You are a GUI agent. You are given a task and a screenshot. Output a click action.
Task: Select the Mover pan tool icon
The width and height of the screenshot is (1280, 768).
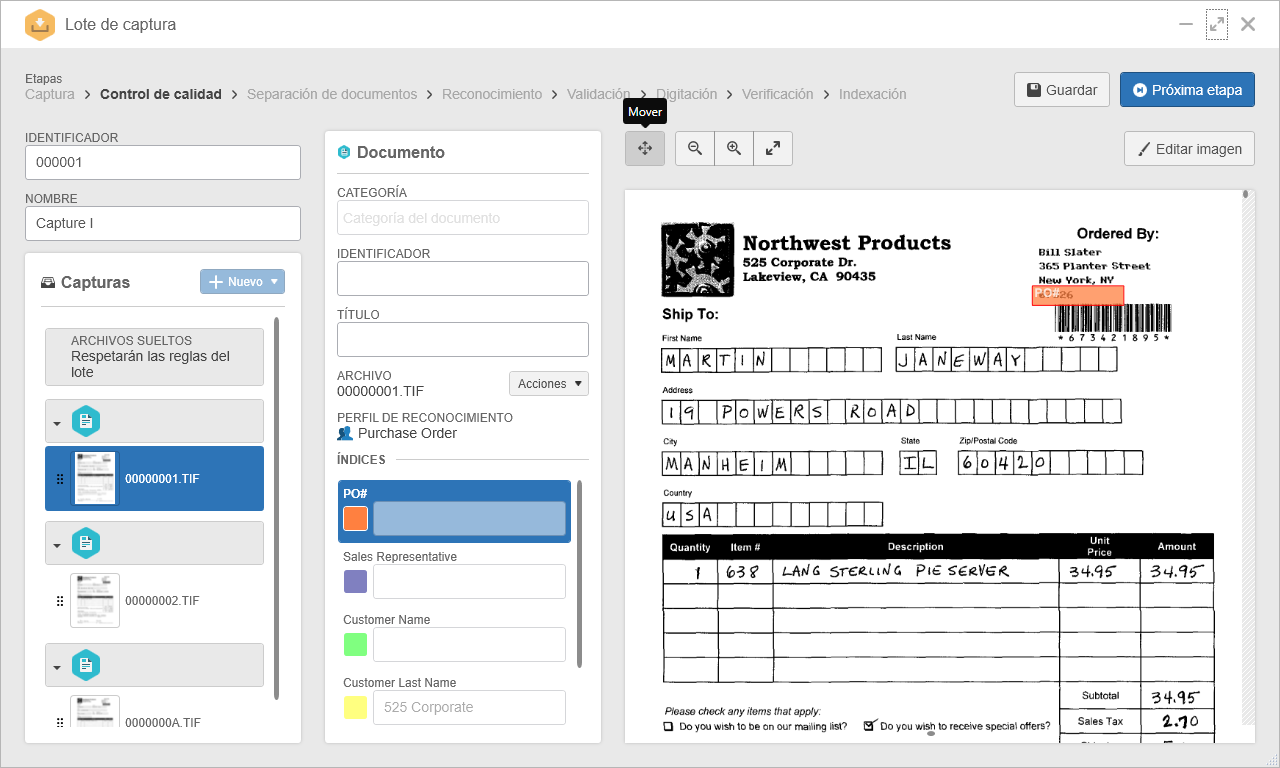(645, 148)
